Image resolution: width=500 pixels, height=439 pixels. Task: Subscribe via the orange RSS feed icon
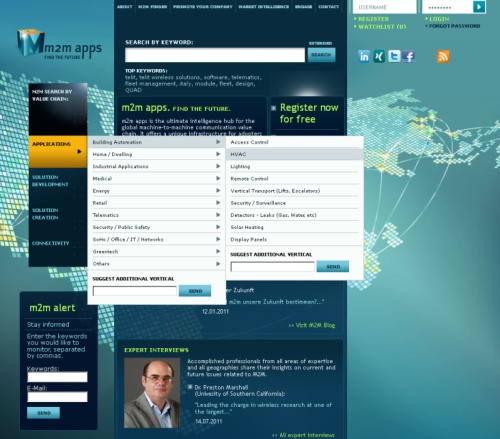[443, 56]
